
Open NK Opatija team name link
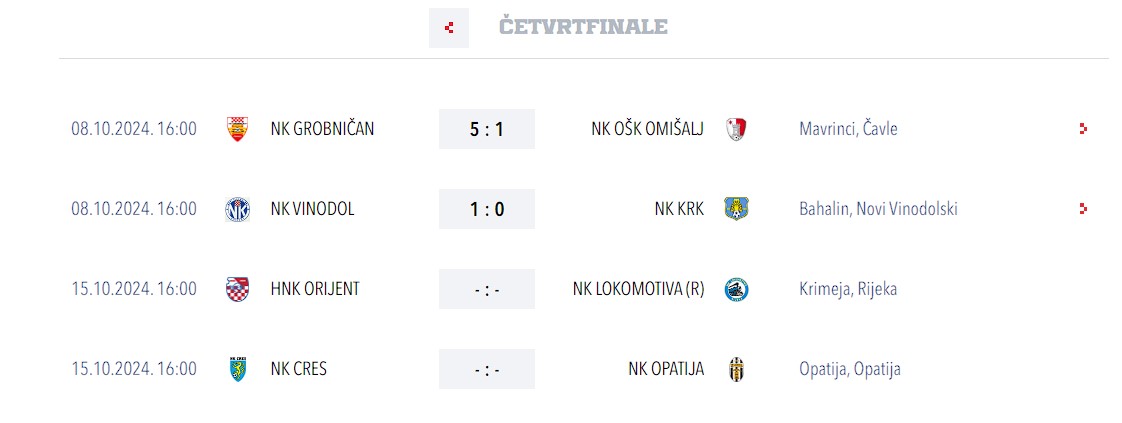666,369
